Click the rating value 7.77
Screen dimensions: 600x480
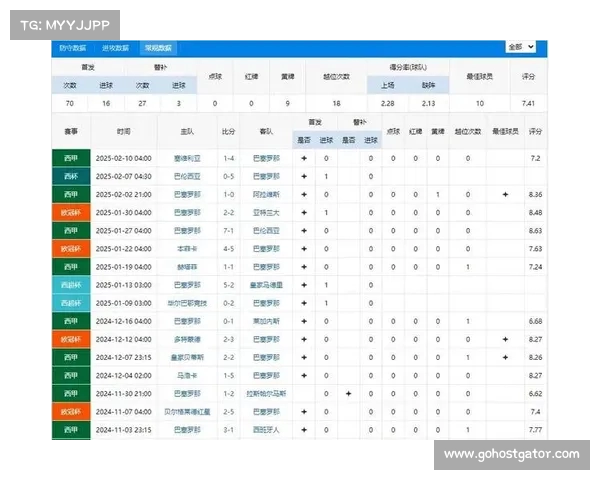coord(535,430)
